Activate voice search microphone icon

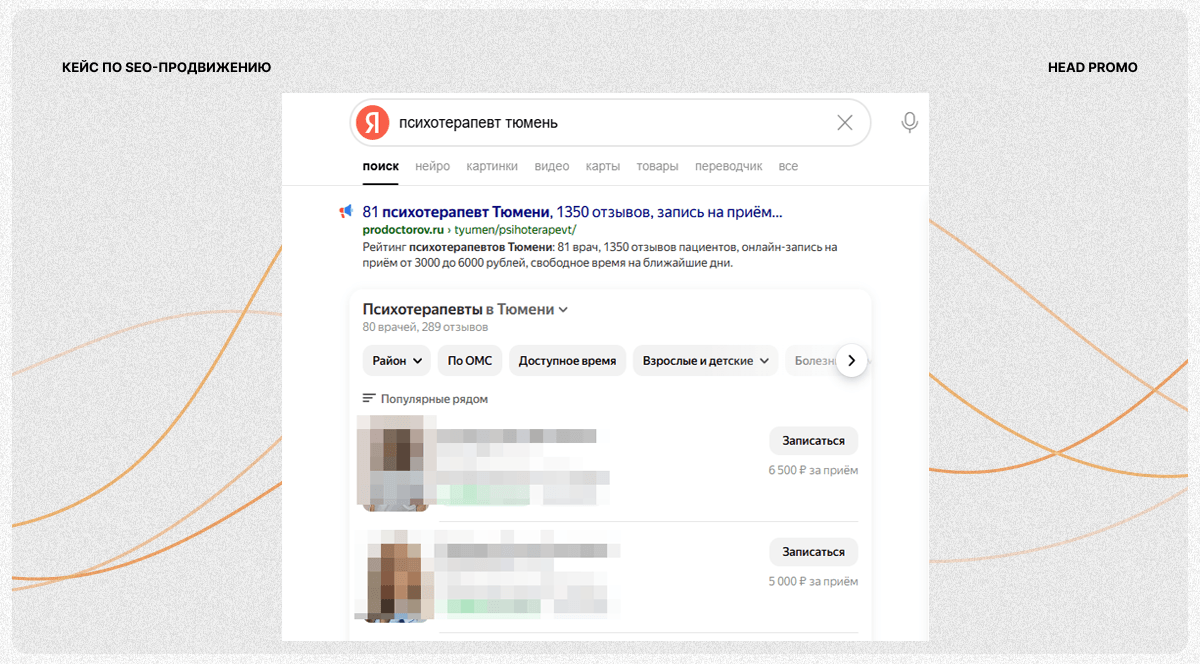click(909, 123)
